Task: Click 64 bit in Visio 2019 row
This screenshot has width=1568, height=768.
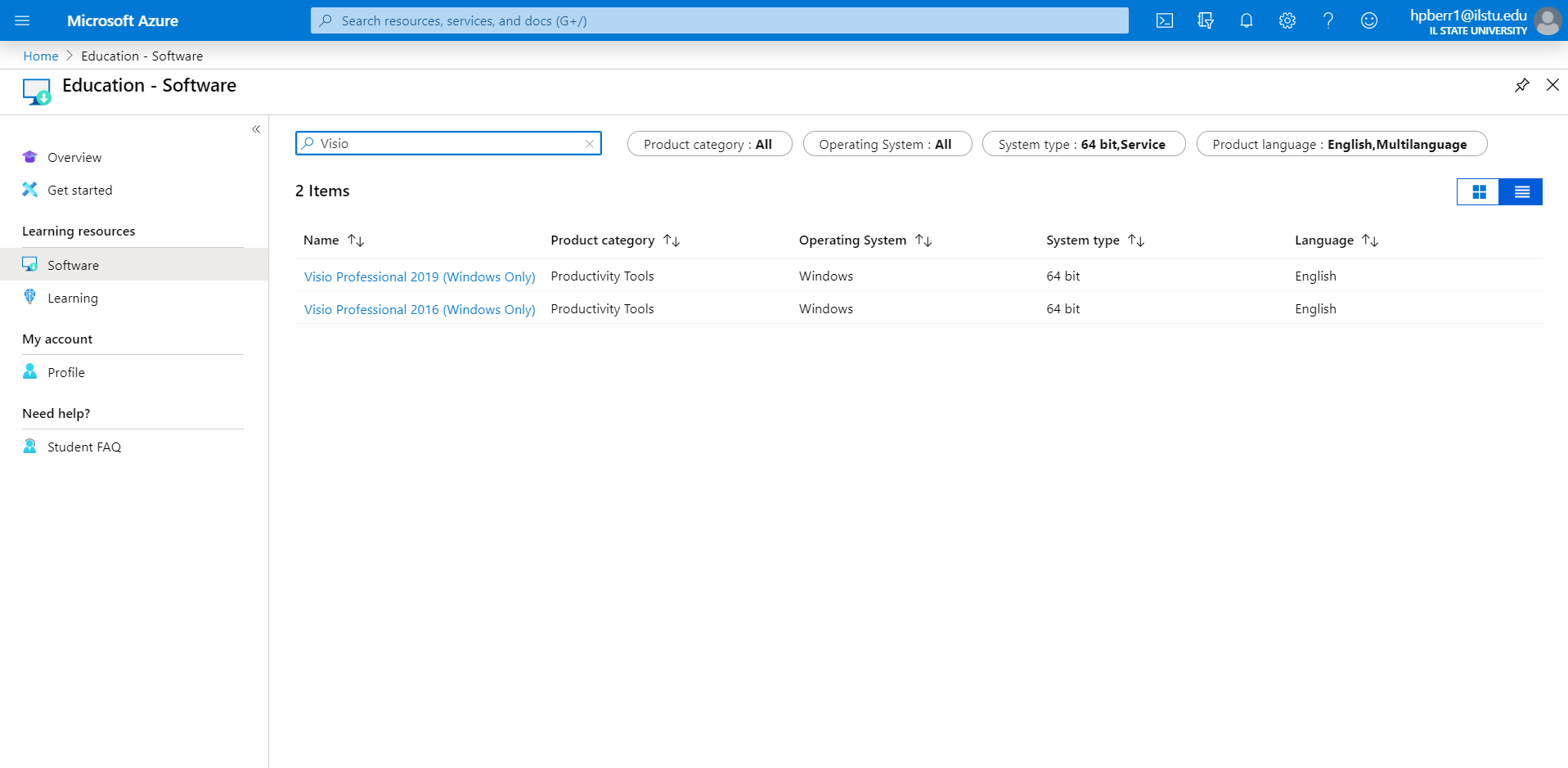Action: click(1063, 276)
